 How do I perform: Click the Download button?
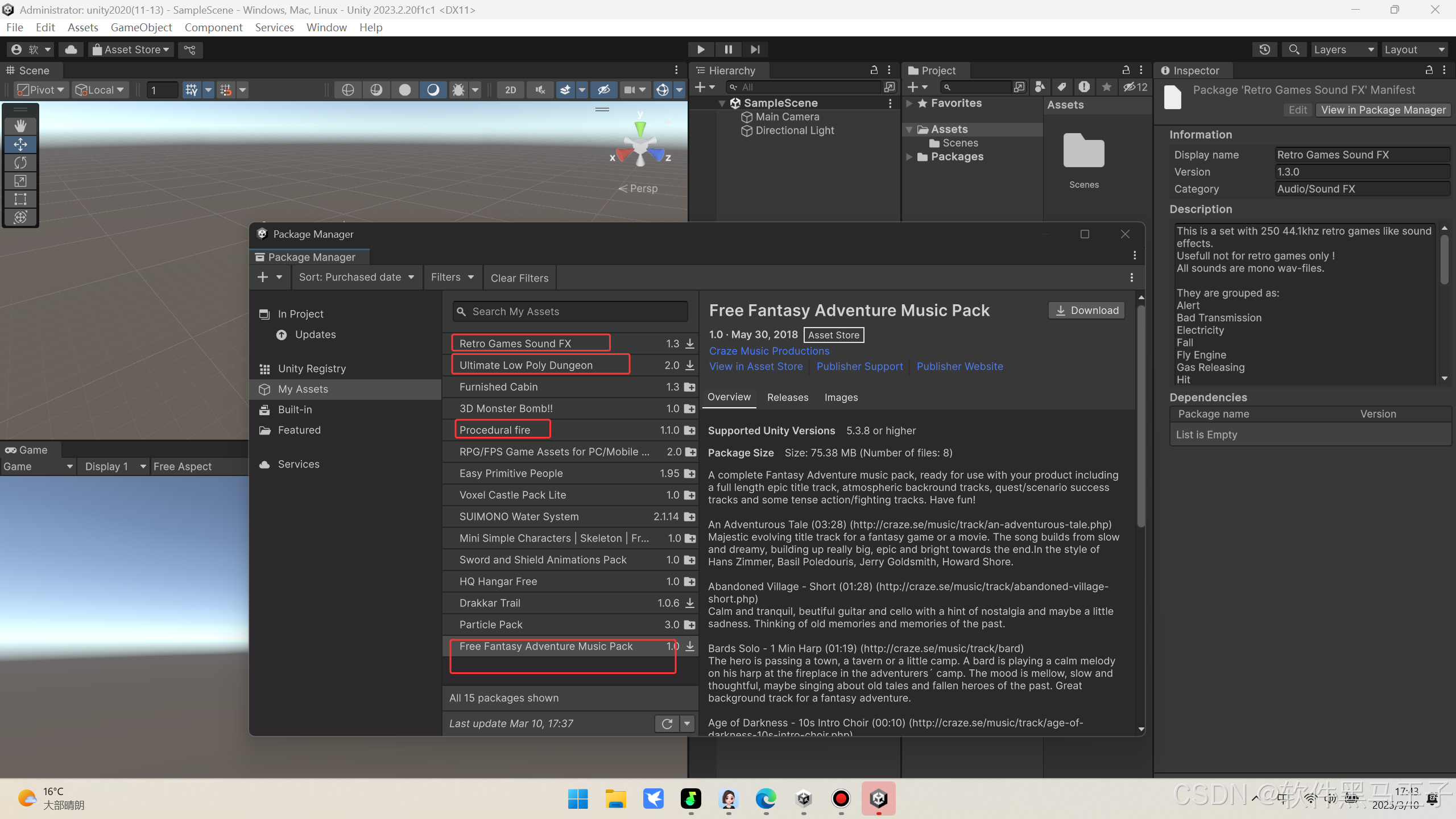pos(1086,310)
